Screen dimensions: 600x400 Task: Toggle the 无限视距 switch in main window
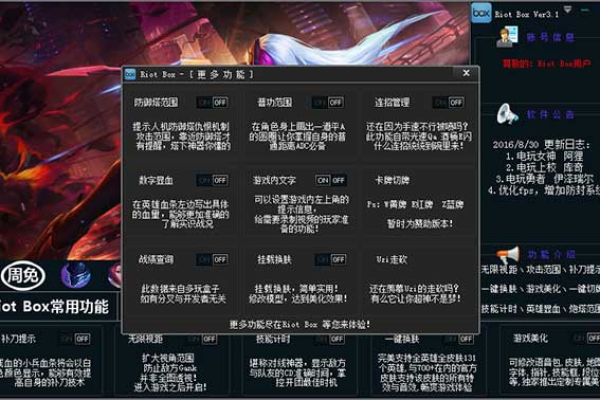point(202,339)
